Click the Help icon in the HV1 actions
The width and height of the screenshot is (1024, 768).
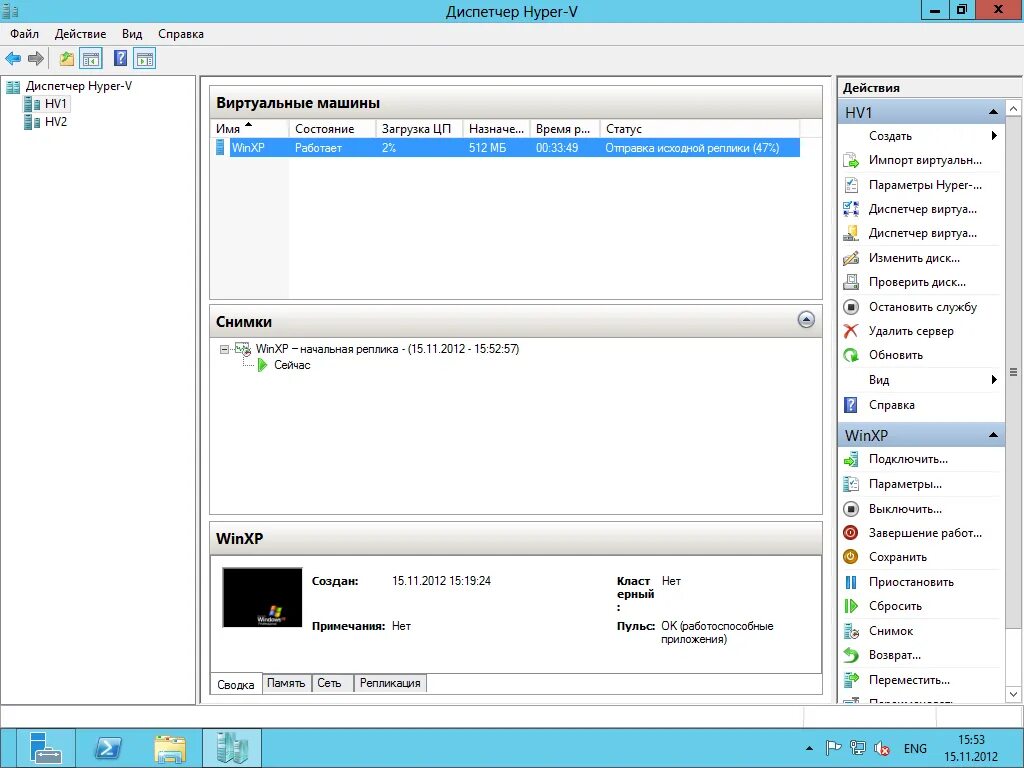pyautogui.click(x=851, y=405)
